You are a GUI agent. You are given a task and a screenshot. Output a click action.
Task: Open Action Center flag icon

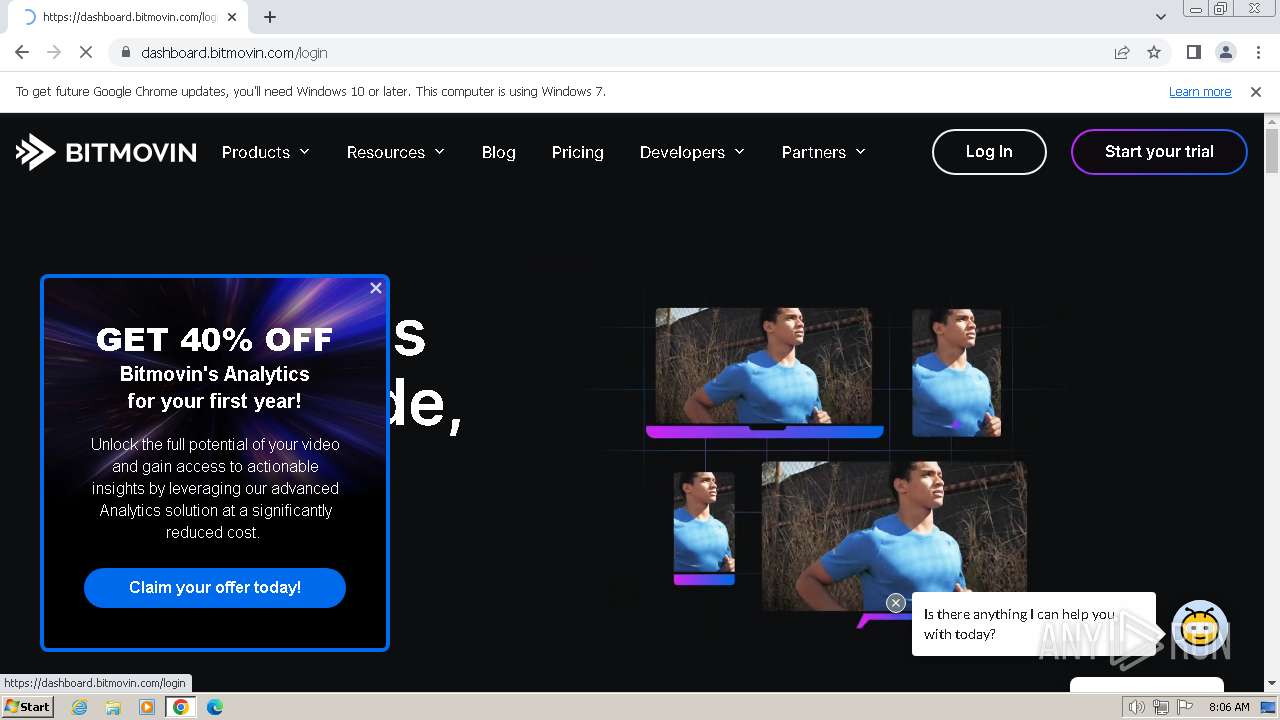click(x=1185, y=707)
